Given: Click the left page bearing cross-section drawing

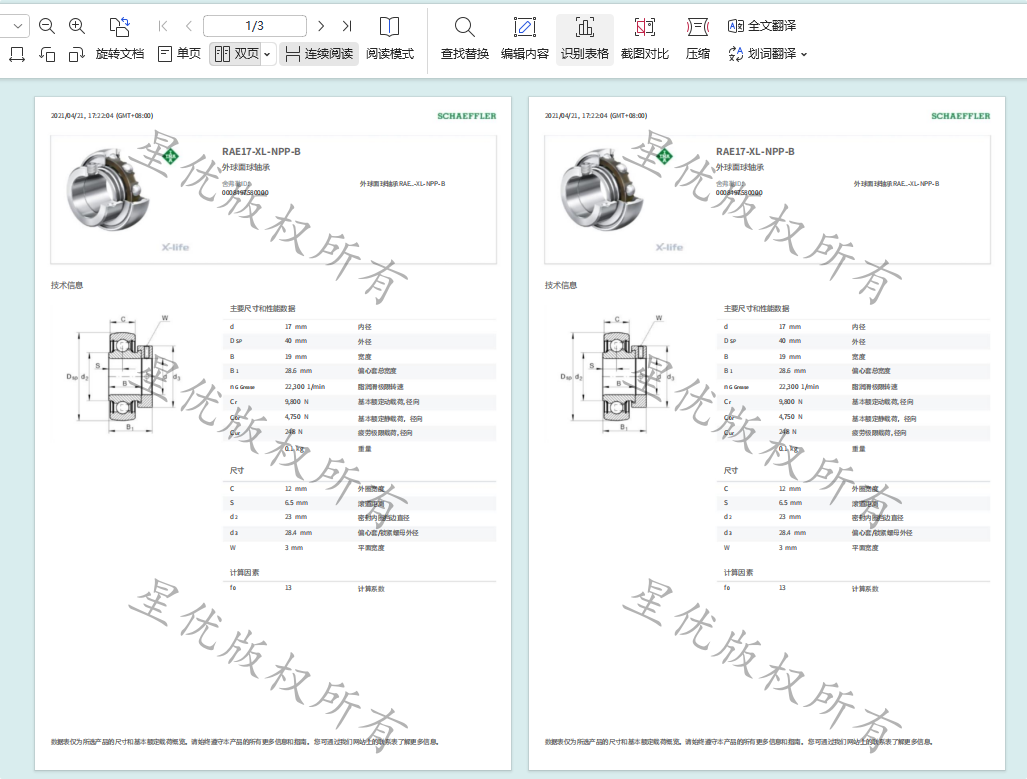Looking at the screenshot, I should 123,373.
